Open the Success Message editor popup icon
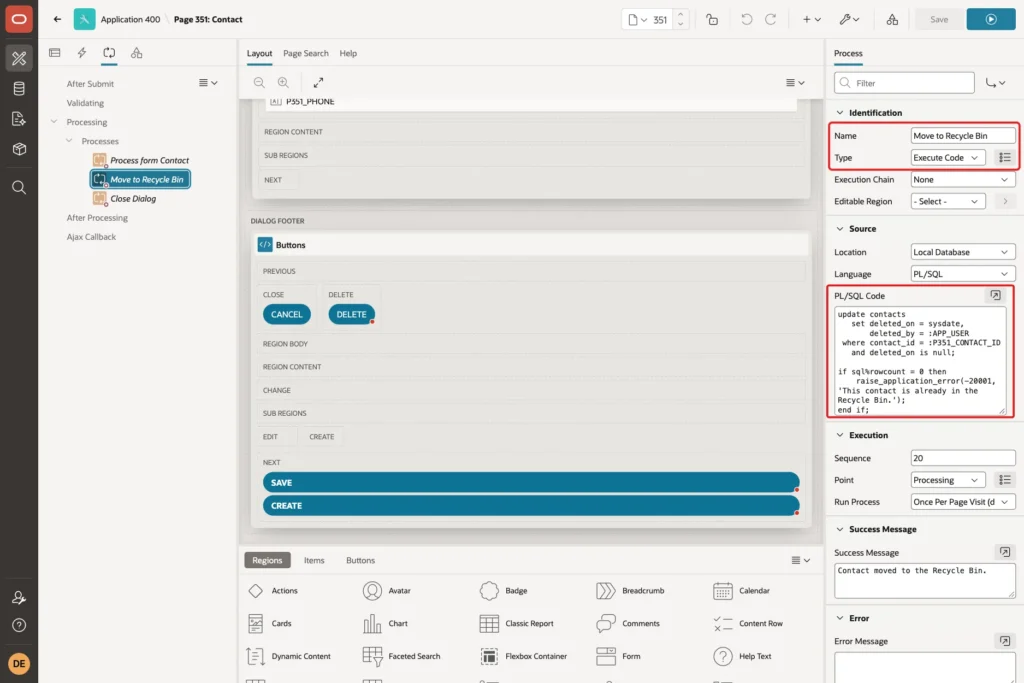 1005,552
